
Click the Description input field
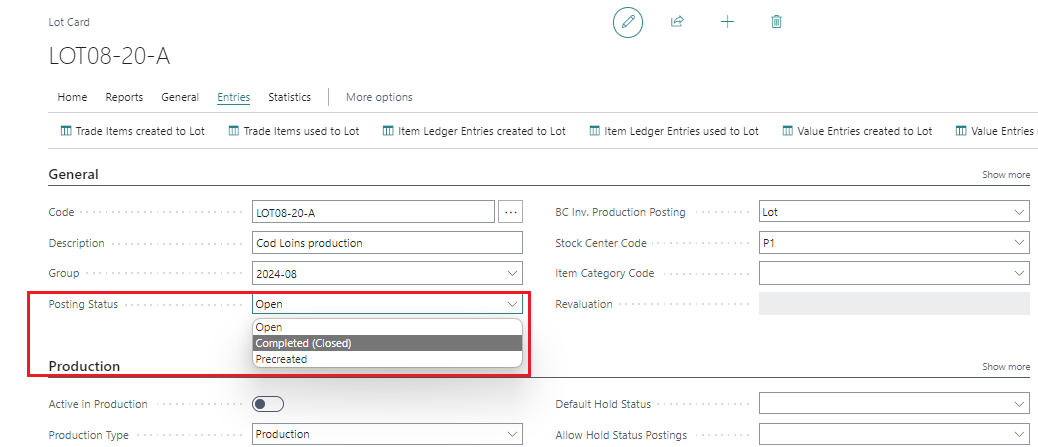tap(387, 243)
